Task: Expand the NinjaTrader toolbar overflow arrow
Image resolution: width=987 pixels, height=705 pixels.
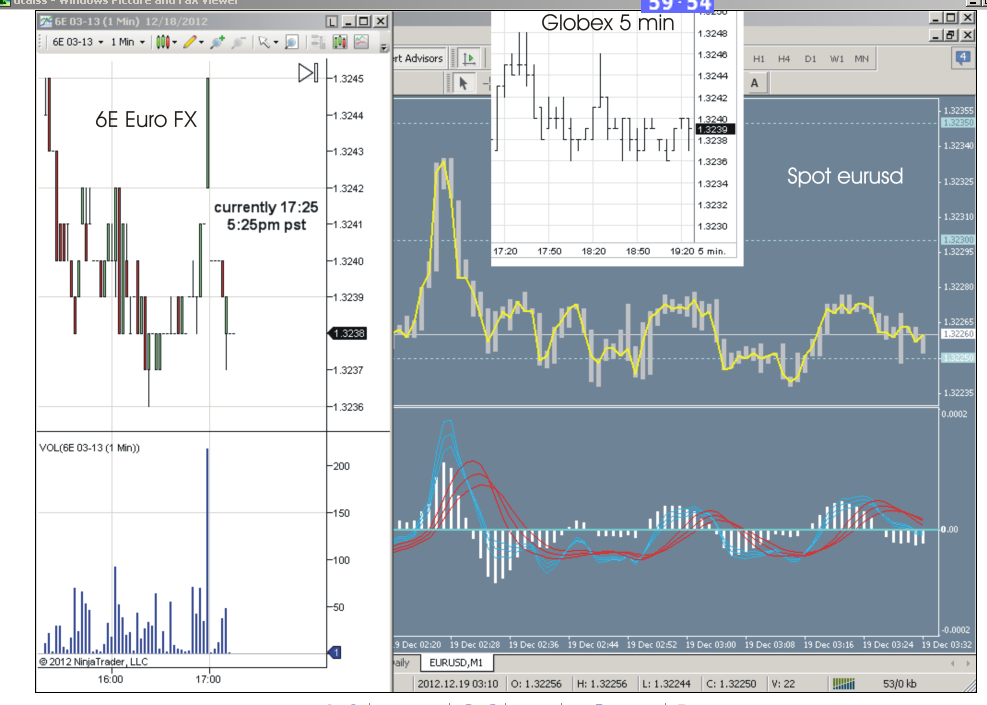Action: [384, 47]
